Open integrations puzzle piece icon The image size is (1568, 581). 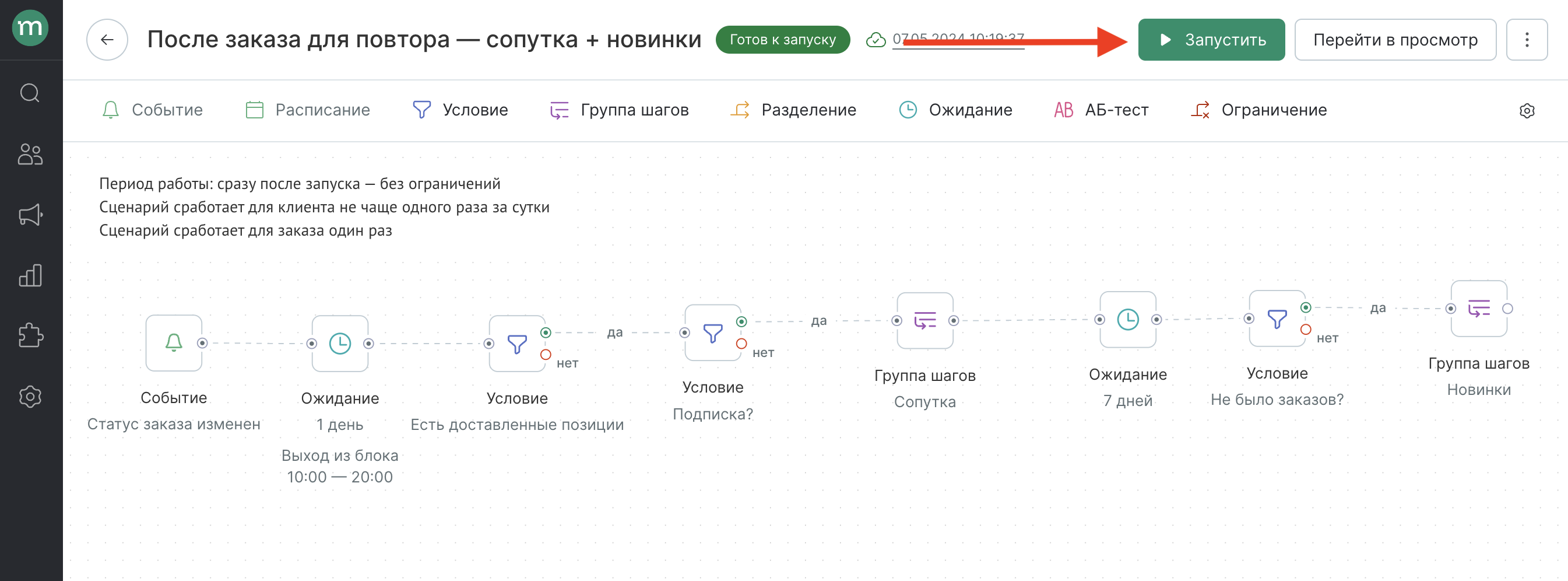coord(30,335)
